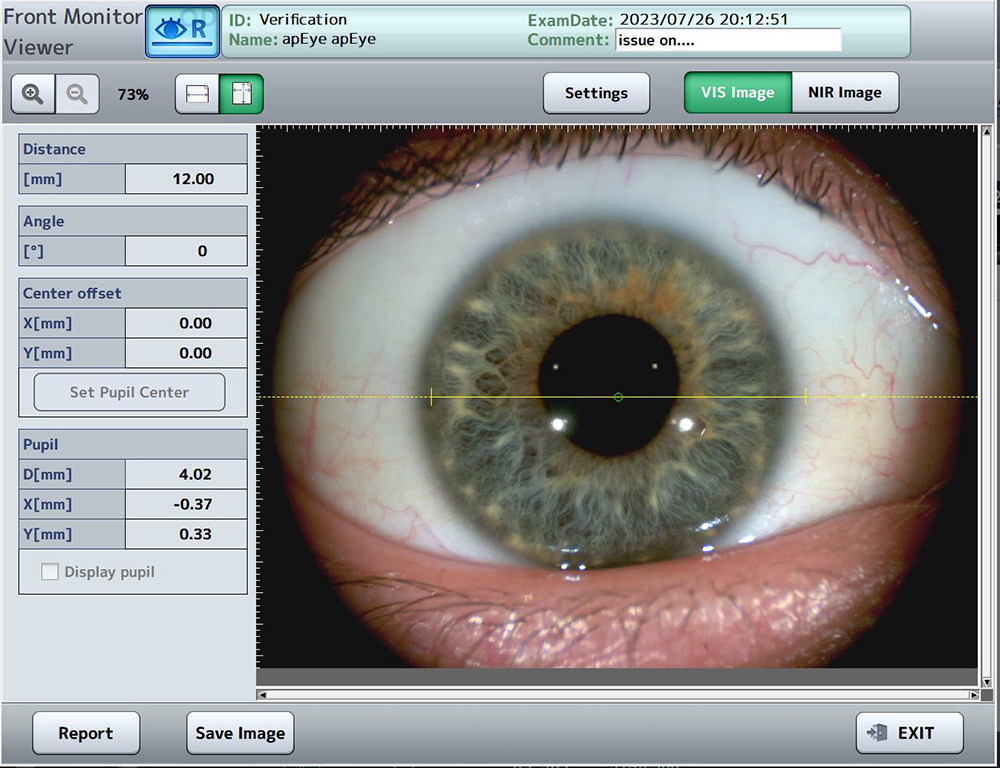Switch to VIS Image view

[738, 92]
